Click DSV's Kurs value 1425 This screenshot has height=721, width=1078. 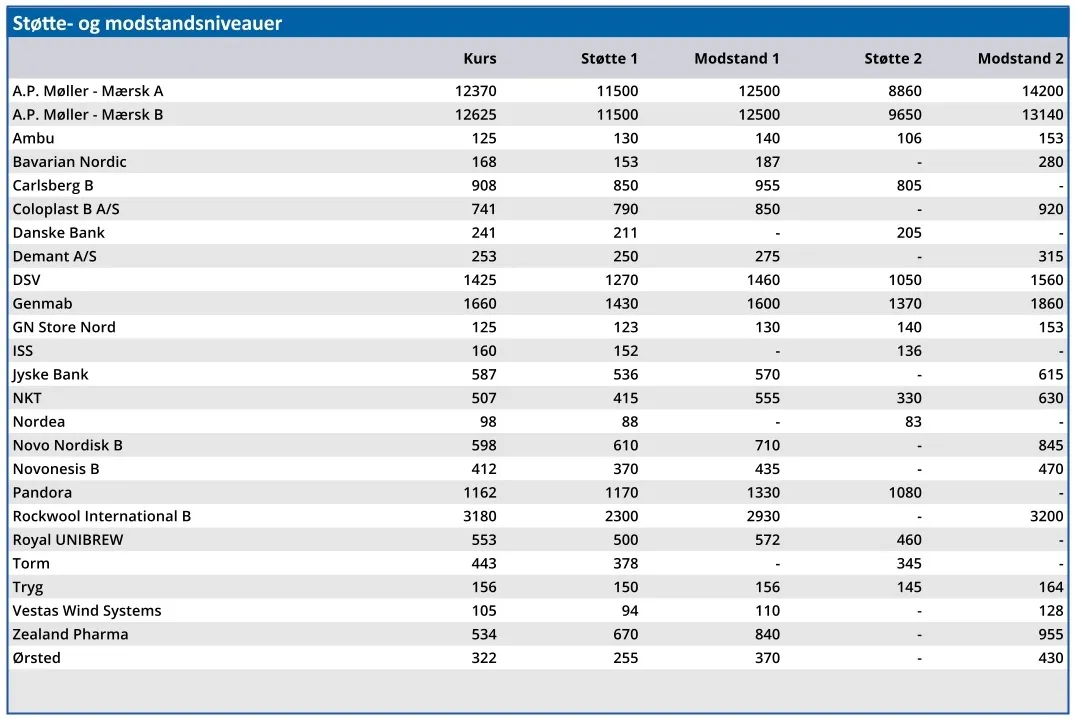[475, 280]
